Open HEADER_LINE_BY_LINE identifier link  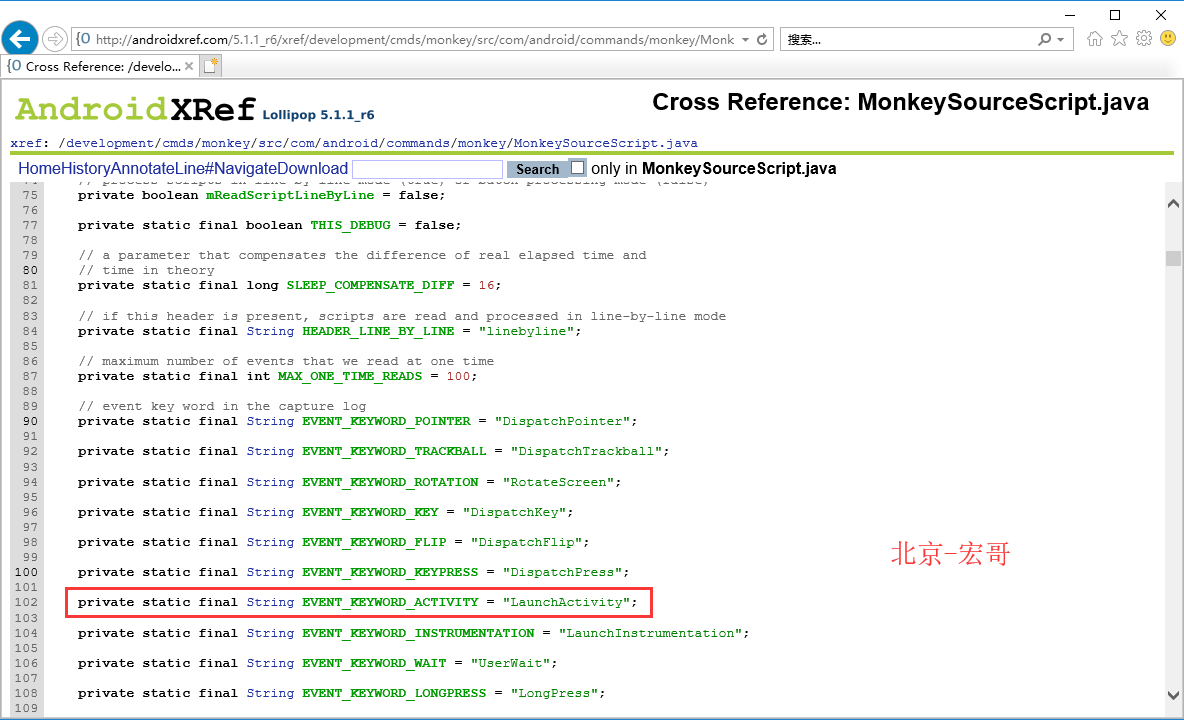tap(378, 331)
